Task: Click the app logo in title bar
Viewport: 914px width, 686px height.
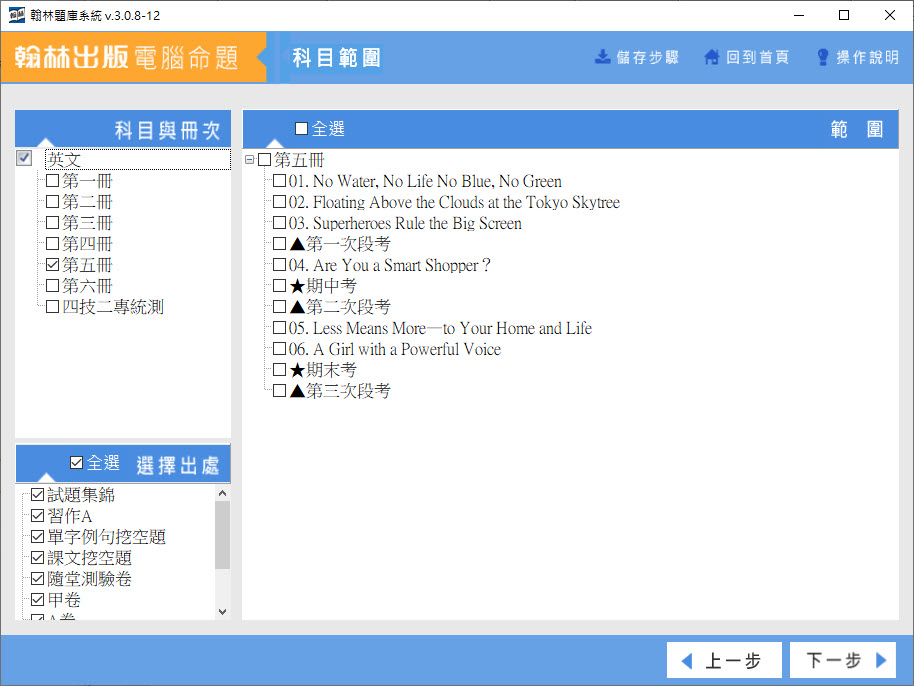Action: point(16,15)
